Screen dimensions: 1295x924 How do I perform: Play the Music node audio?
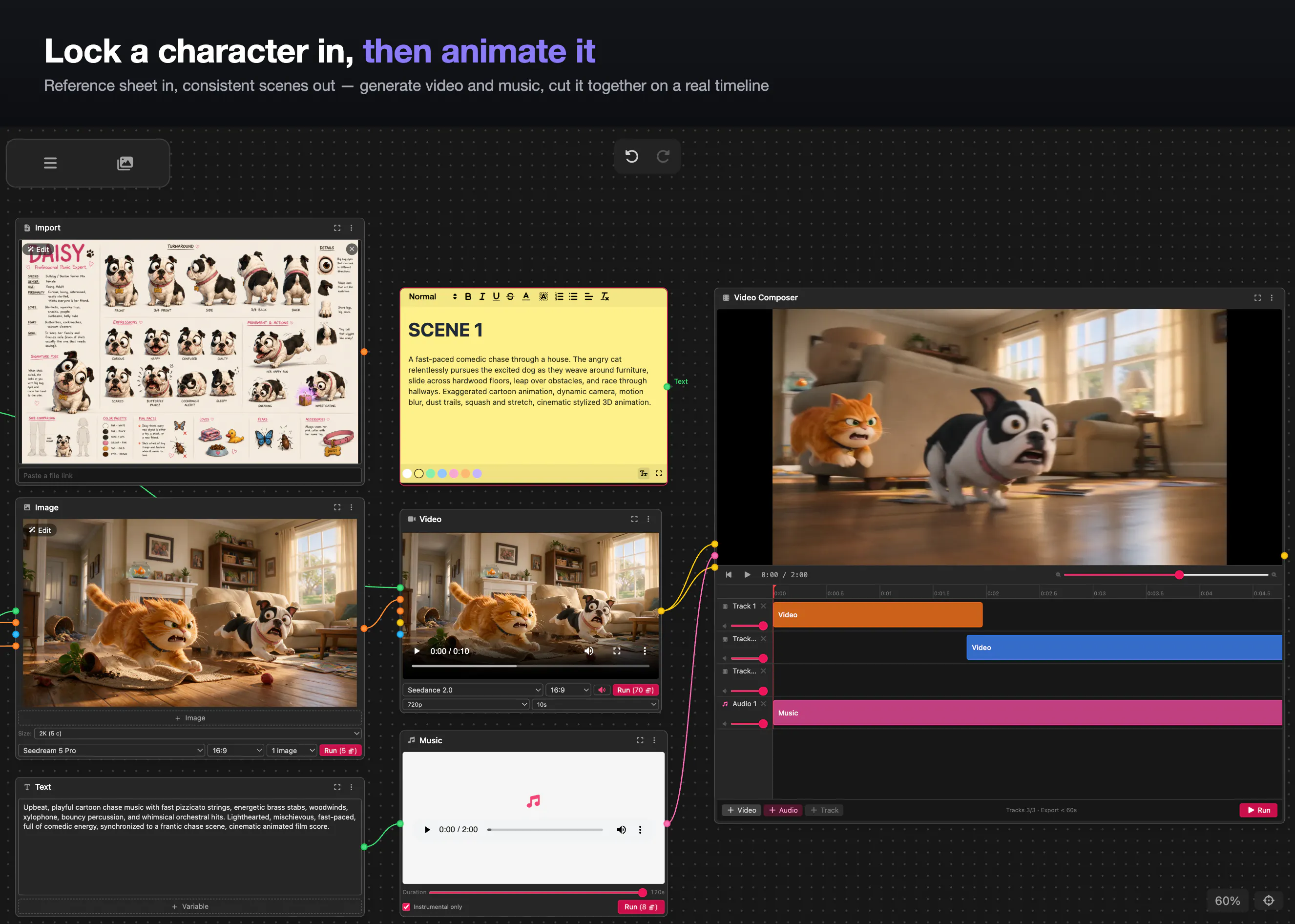(x=427, y=830)
